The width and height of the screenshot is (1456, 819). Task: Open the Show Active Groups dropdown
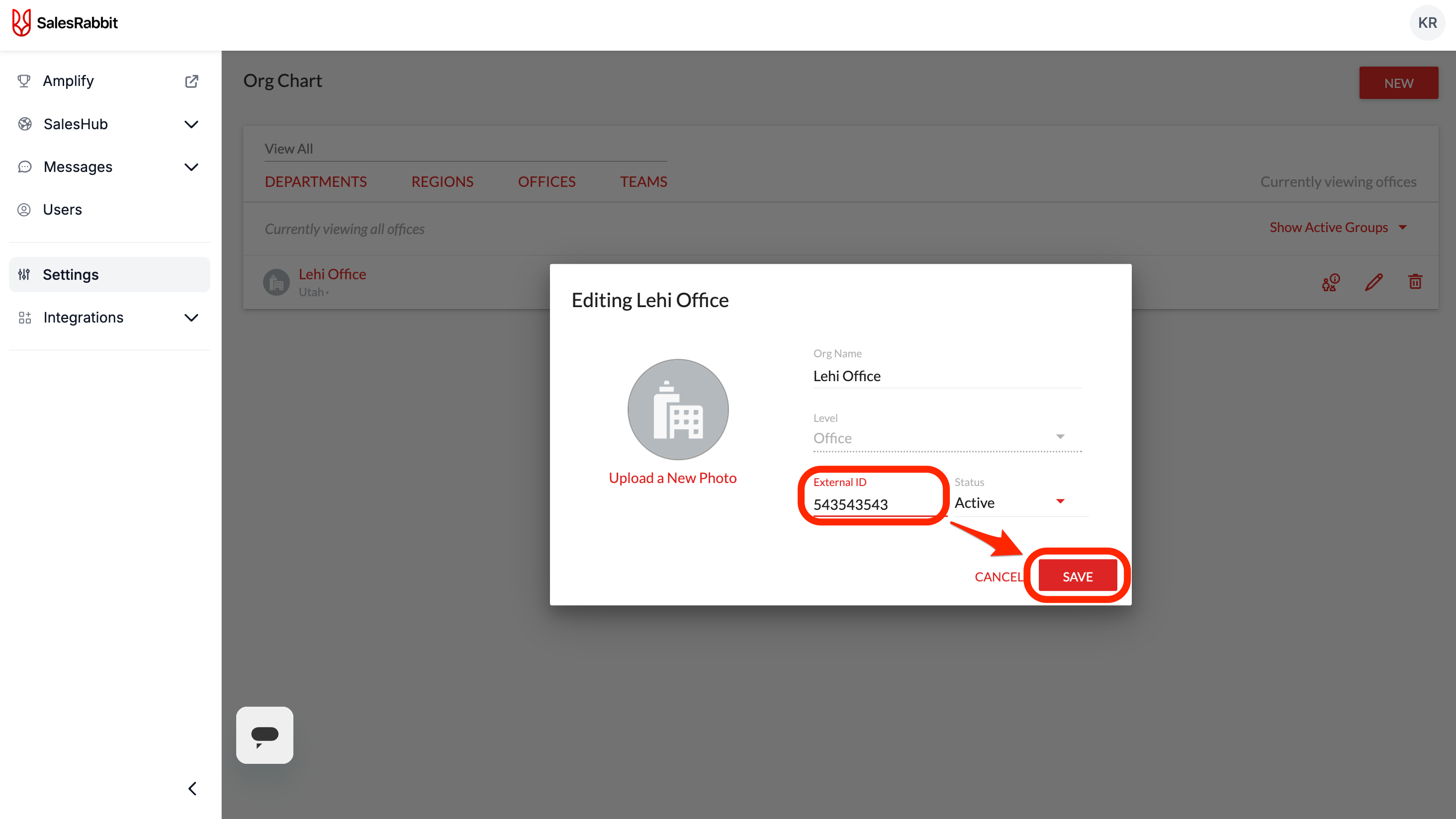1337,228
